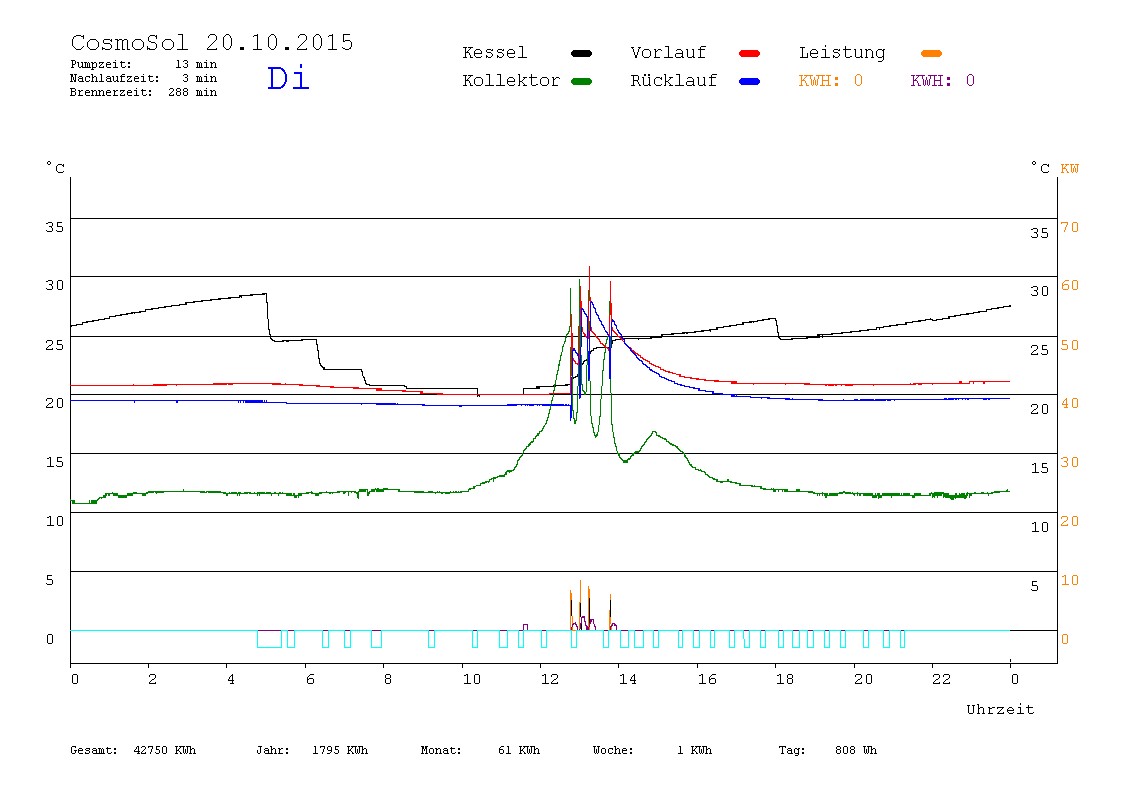Click the monthly value '61 KWh'
Image resolution: width=1148 pixels, height=812 pixels.
(519, 750)
